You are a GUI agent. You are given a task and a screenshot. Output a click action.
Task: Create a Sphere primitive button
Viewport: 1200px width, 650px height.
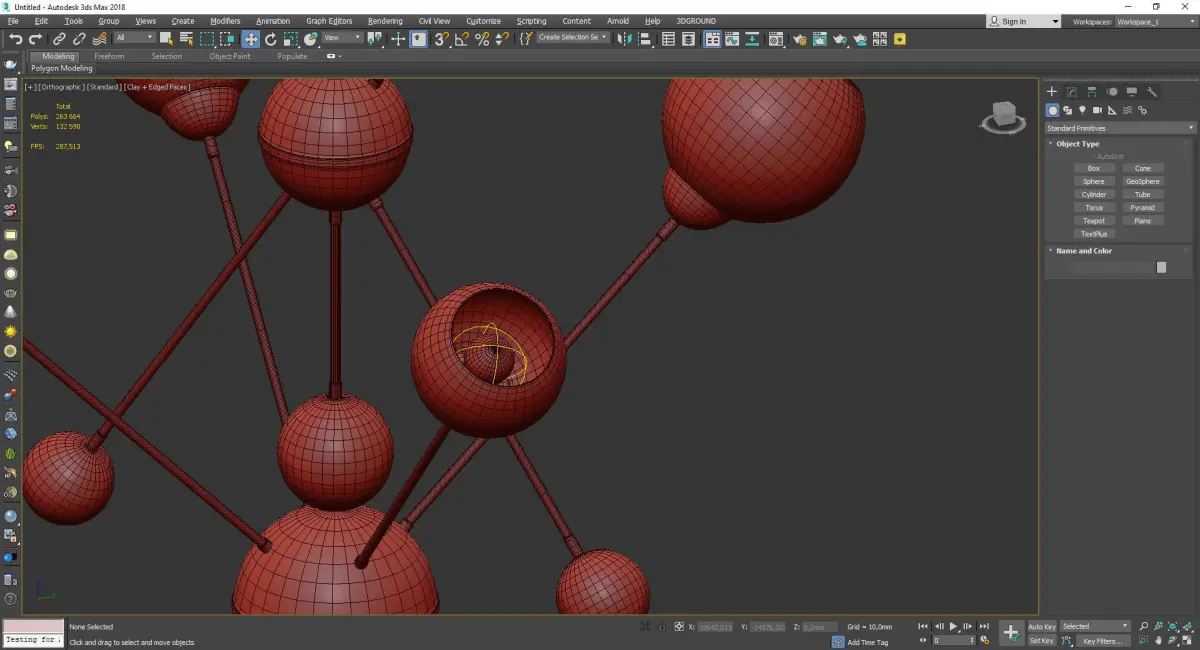click(1094, 181)
